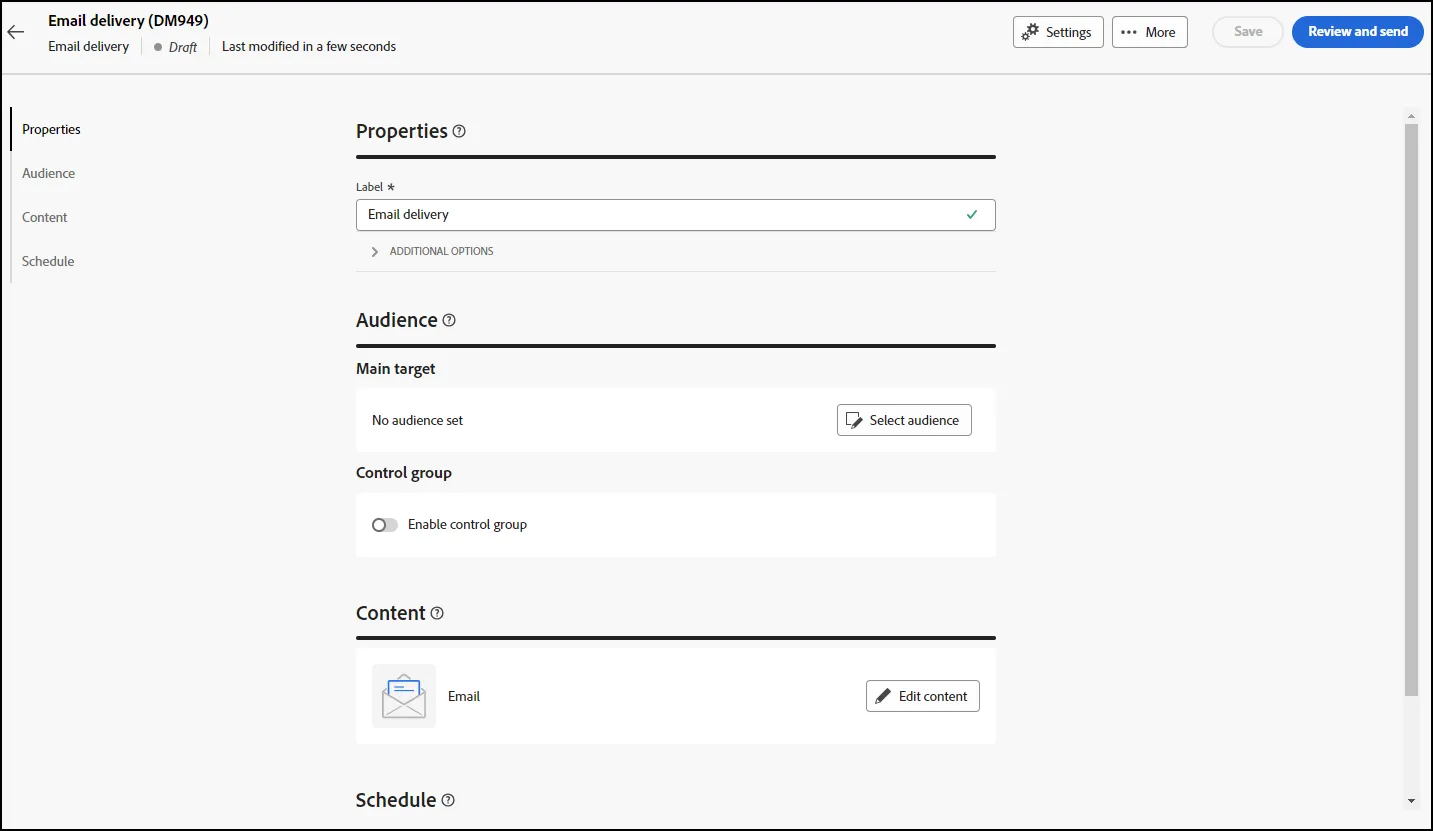Click the back arrow icon

[x=15, y=32]
